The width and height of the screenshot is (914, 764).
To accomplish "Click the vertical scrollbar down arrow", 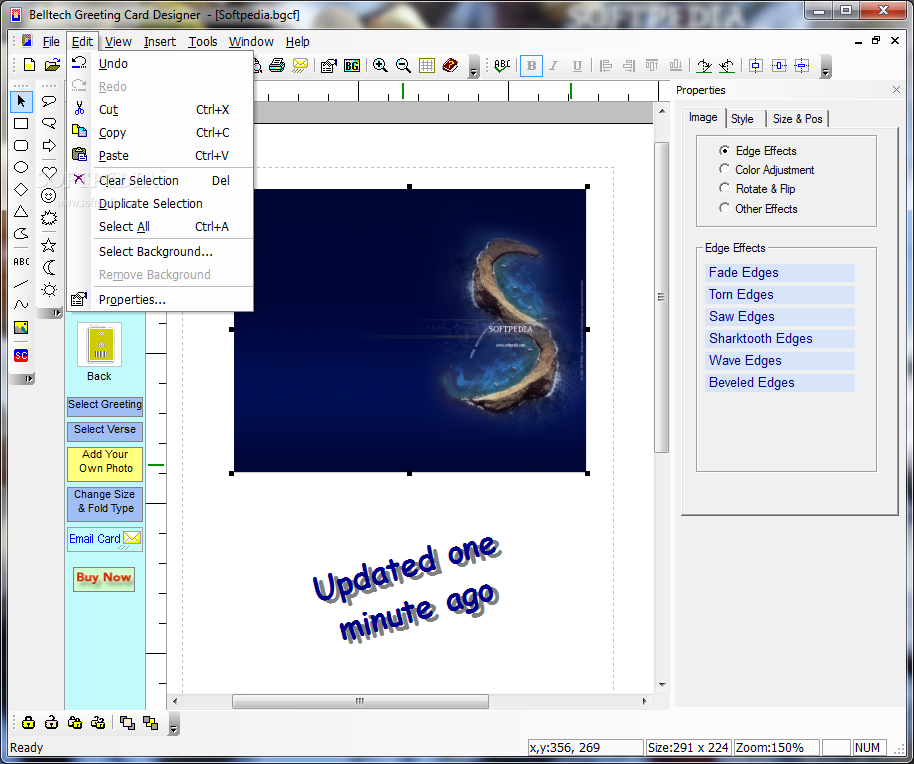I will click(662, 685).
